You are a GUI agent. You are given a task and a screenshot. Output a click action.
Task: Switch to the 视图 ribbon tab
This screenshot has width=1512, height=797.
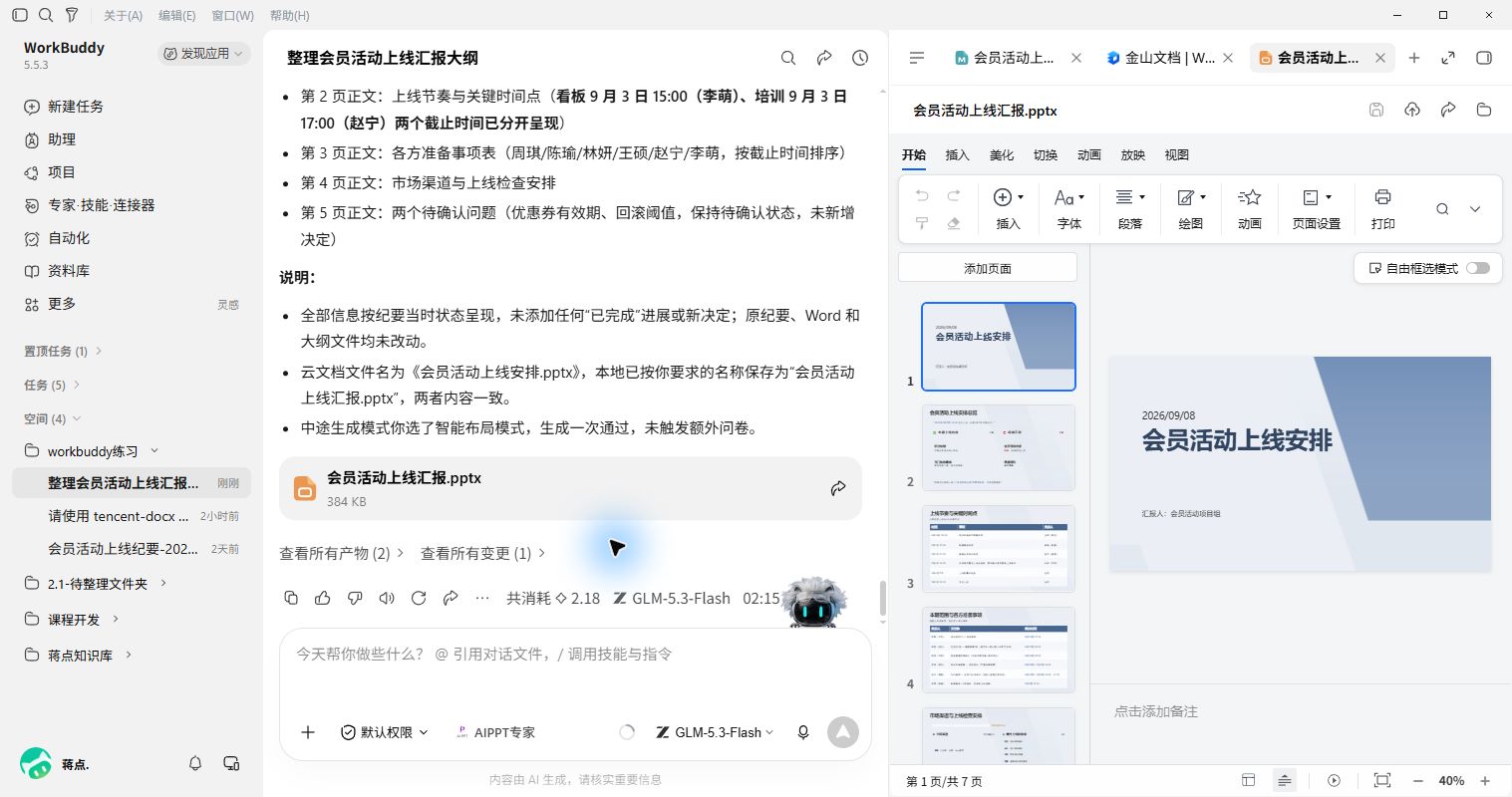[x=1177, y=154]
